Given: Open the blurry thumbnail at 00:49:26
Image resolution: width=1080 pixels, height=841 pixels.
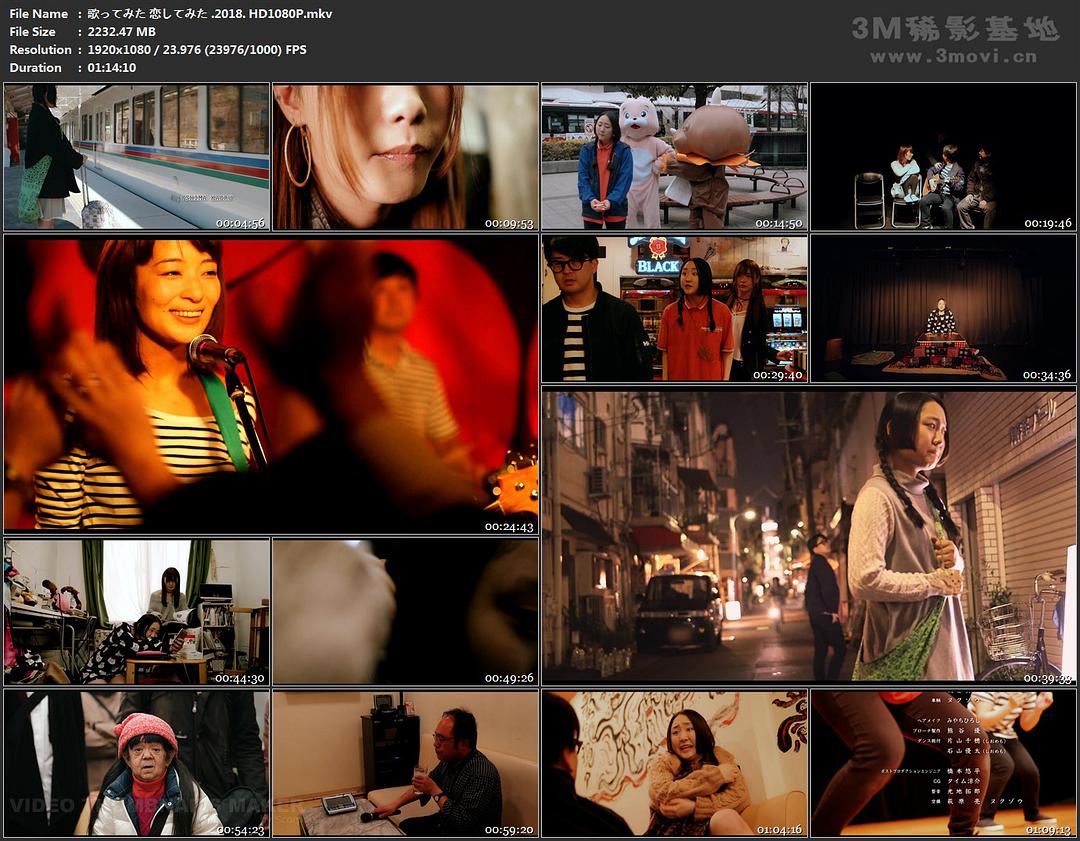Looking at the screenshot, I should [x=405, y=612].
